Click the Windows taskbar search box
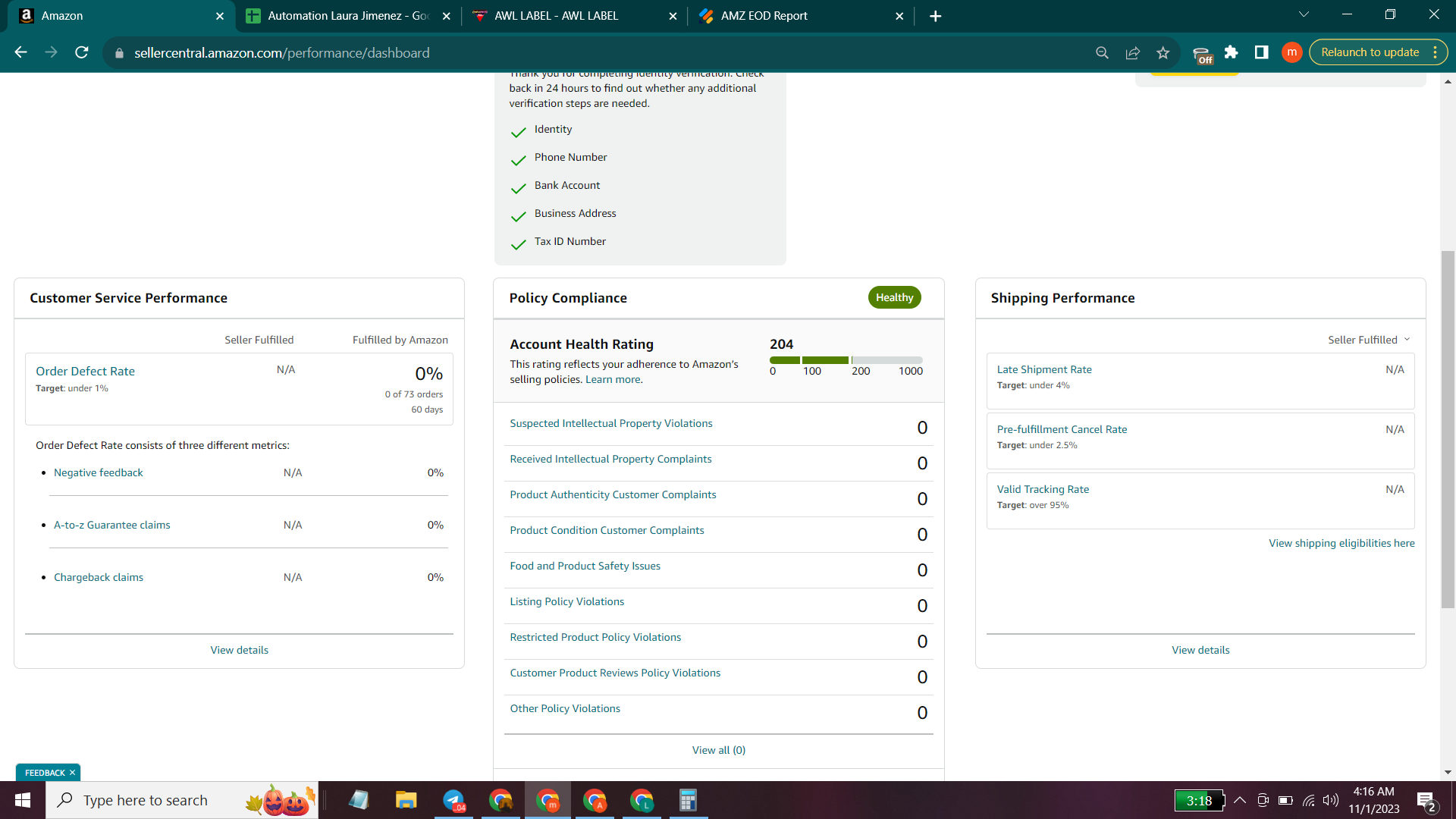 tap(182, 800)
